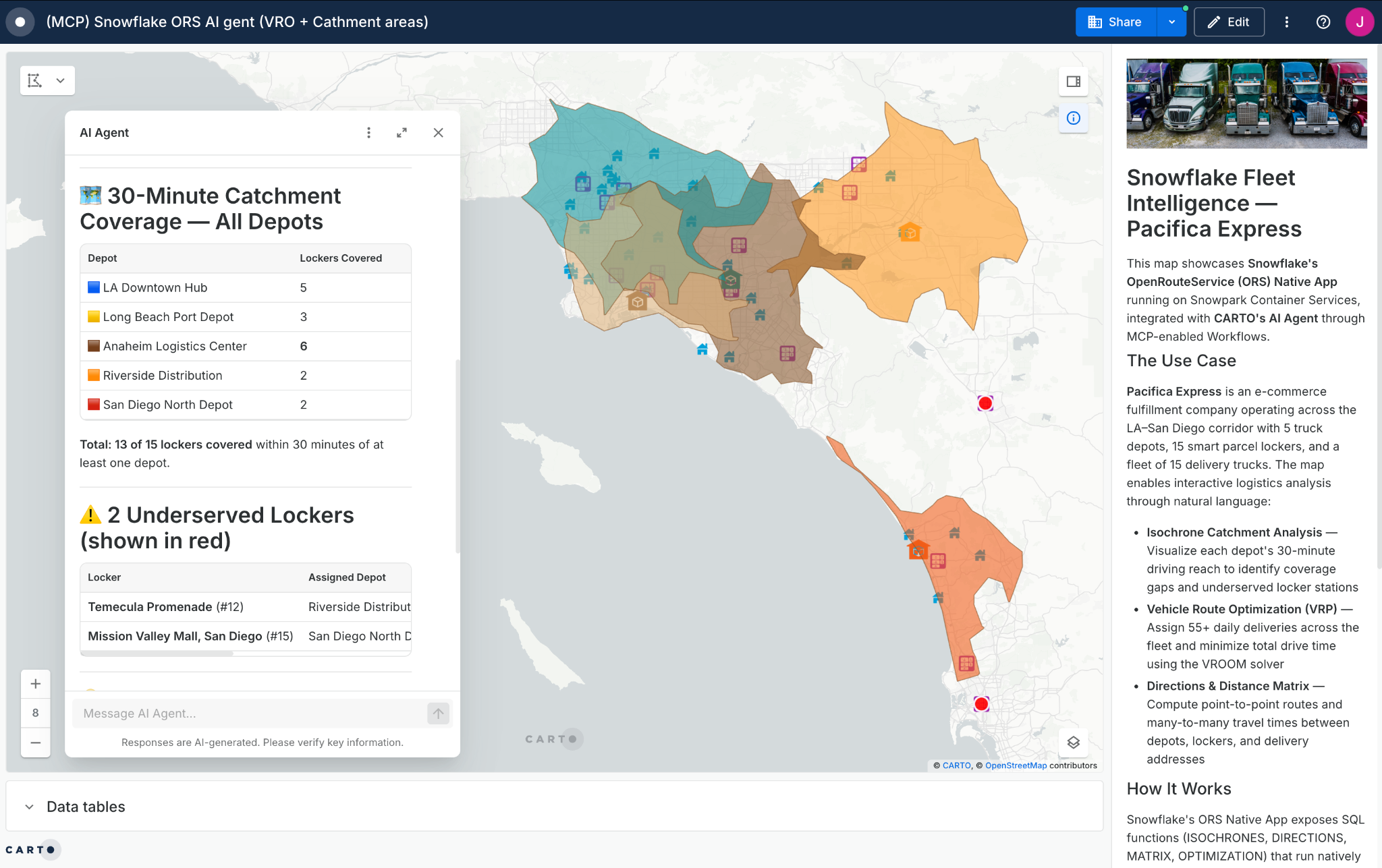Zoom out on the map
The width and height of the screenshot is (1382, 868).
[x=36, y=743]
